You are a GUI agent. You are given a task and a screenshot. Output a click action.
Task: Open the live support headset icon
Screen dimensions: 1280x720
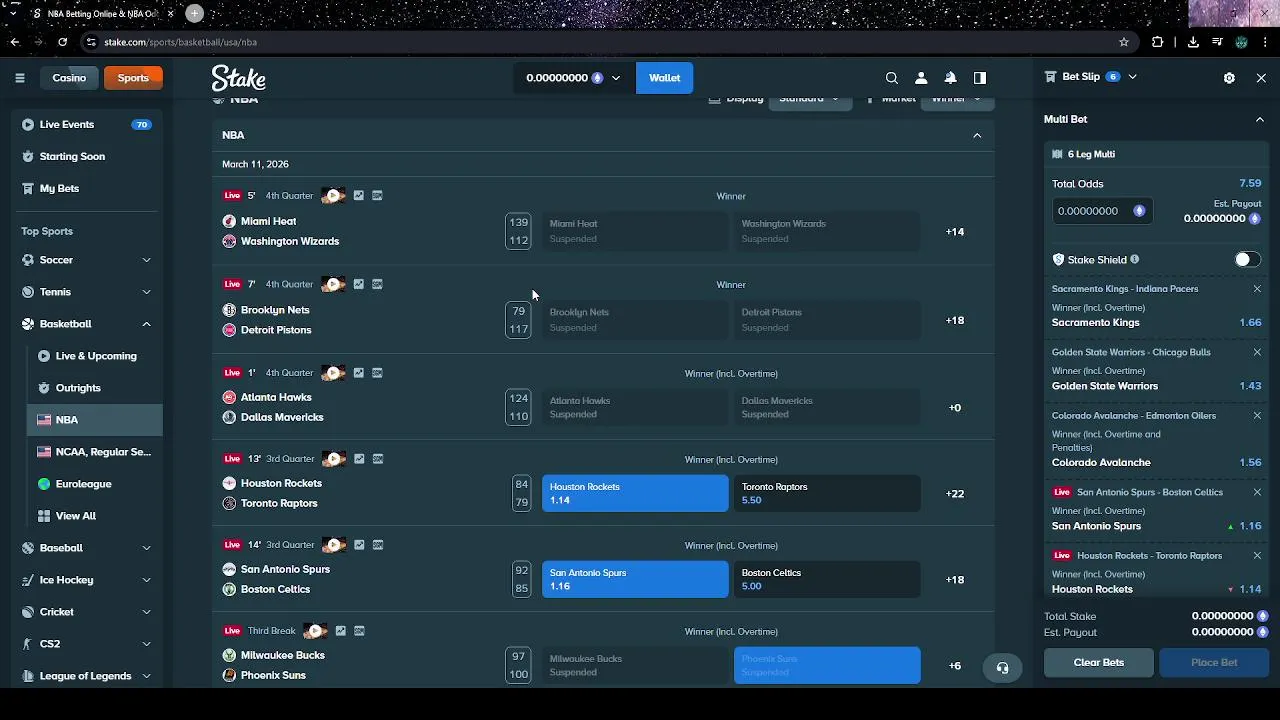[x=1002, y=668]
